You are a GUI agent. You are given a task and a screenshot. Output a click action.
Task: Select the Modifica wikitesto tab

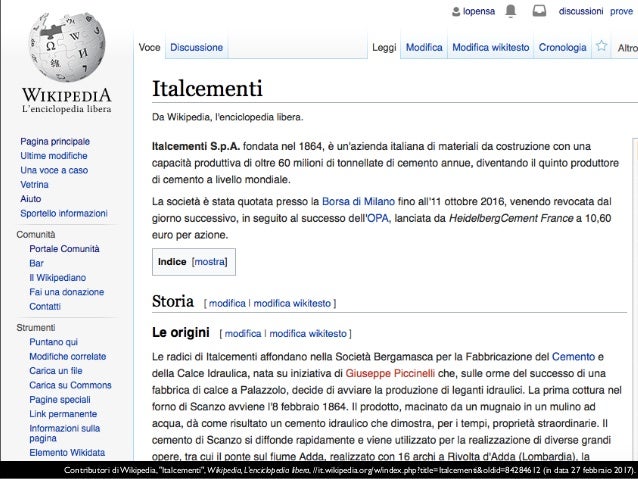click(491, 47)
